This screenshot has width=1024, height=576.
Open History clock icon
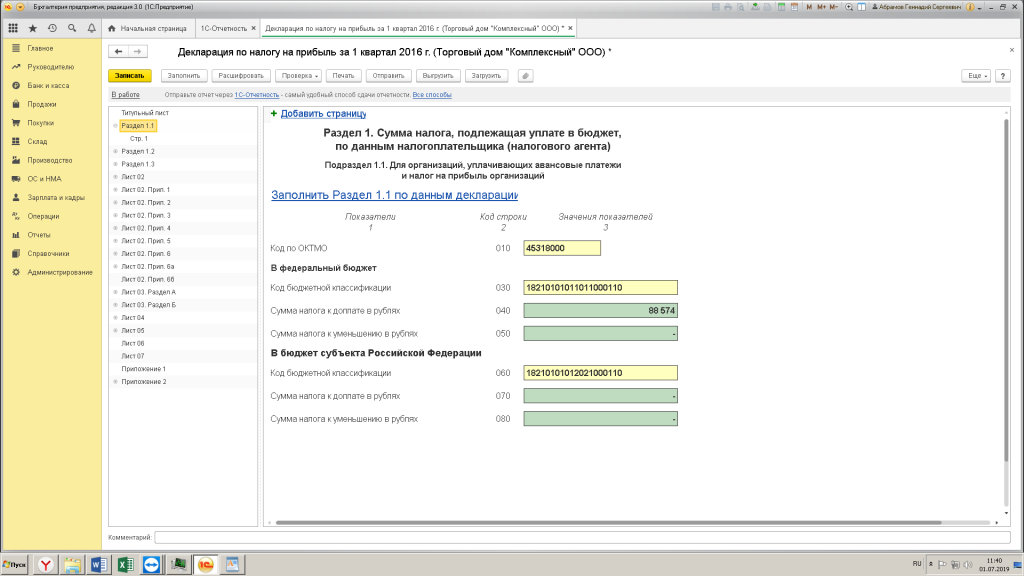(52, 28)
